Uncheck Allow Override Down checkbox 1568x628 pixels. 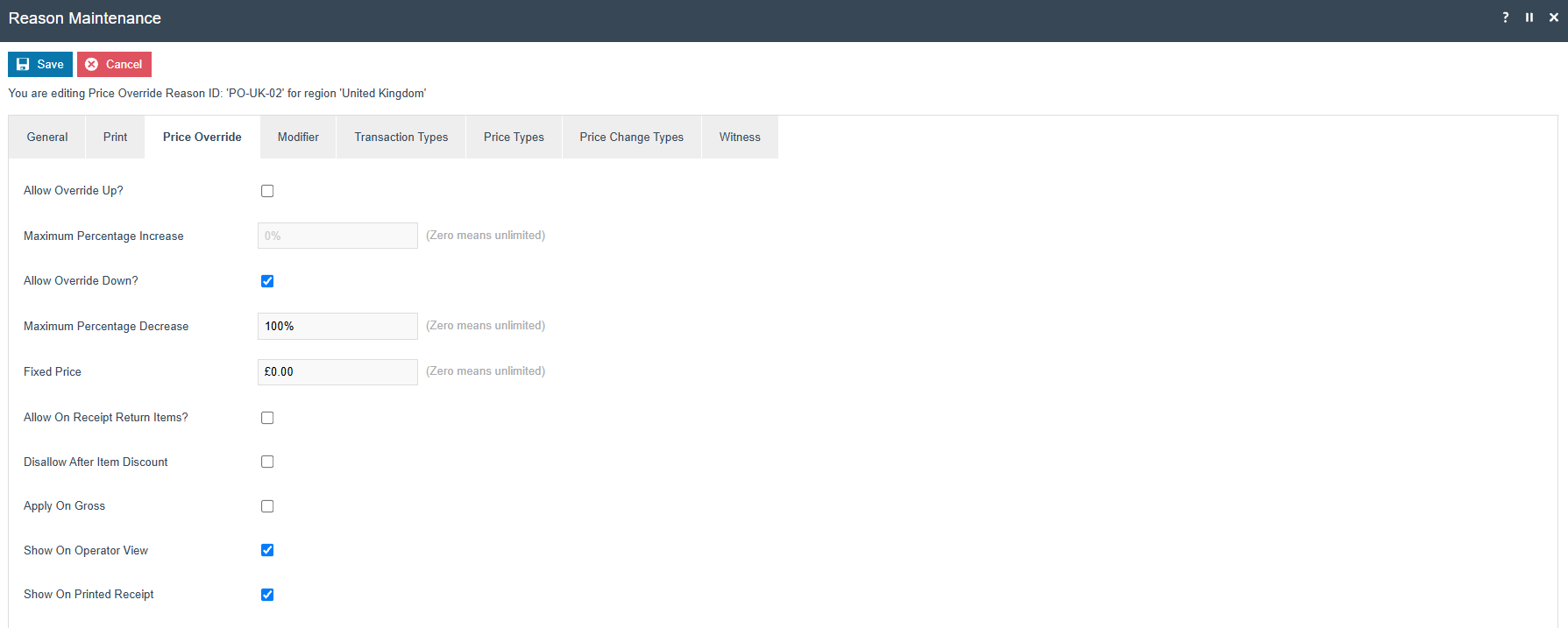[x=267, y=281]
